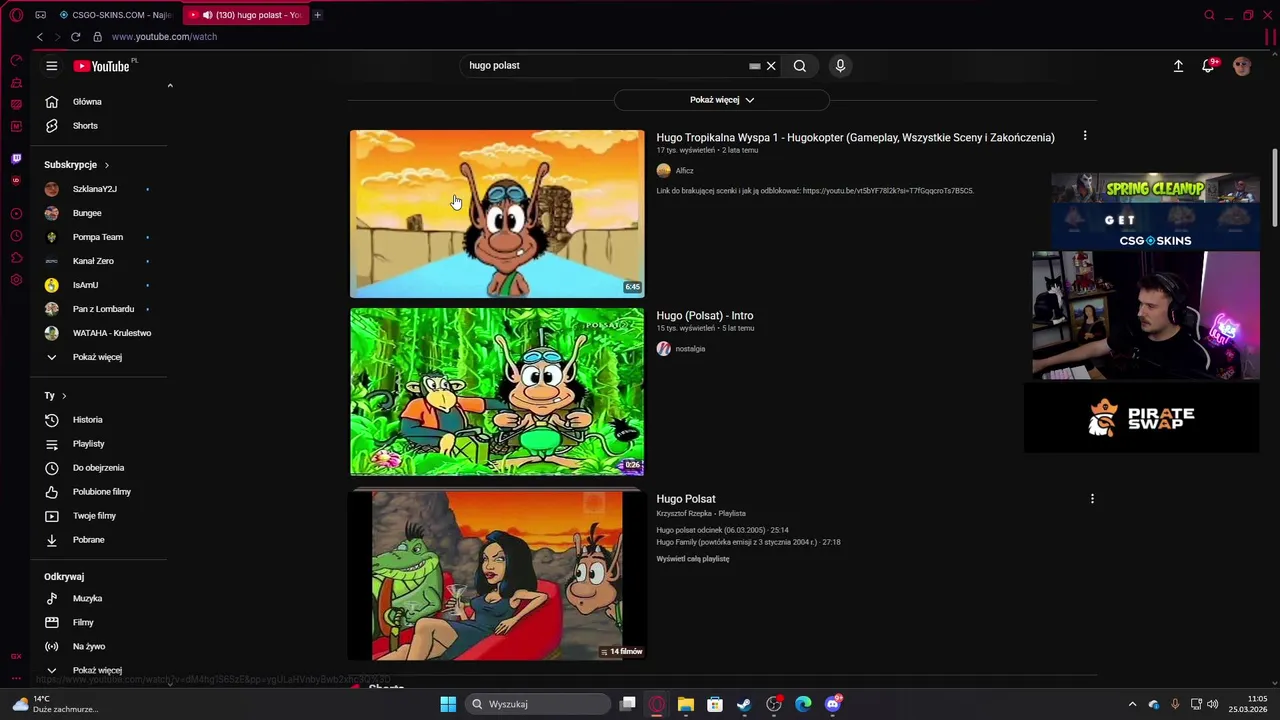This screenshot has width=1280, height=720.
Task: Open browser search icon in title bar
Action: pyautogui.click(x=1209, y=15)
